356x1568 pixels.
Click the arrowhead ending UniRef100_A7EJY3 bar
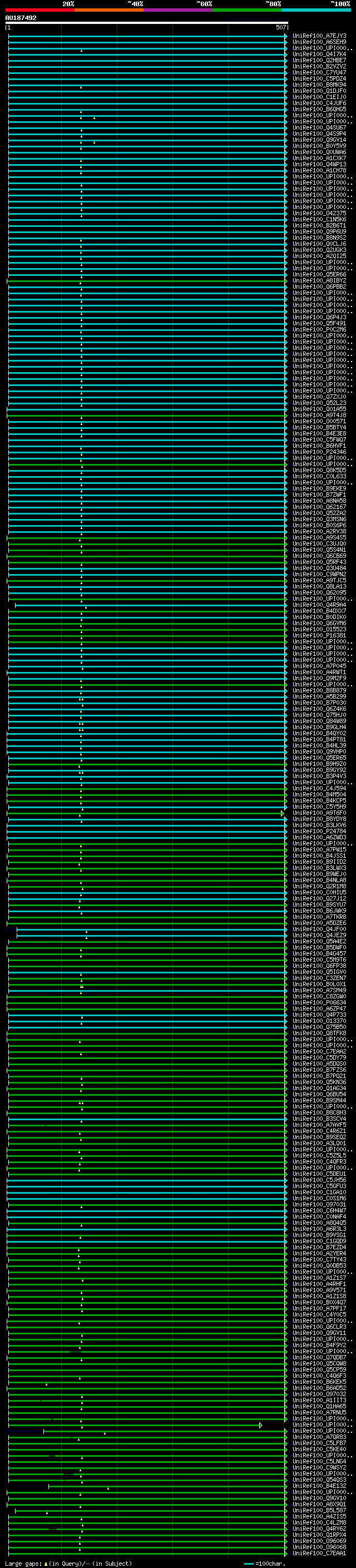tap(285, 36)
